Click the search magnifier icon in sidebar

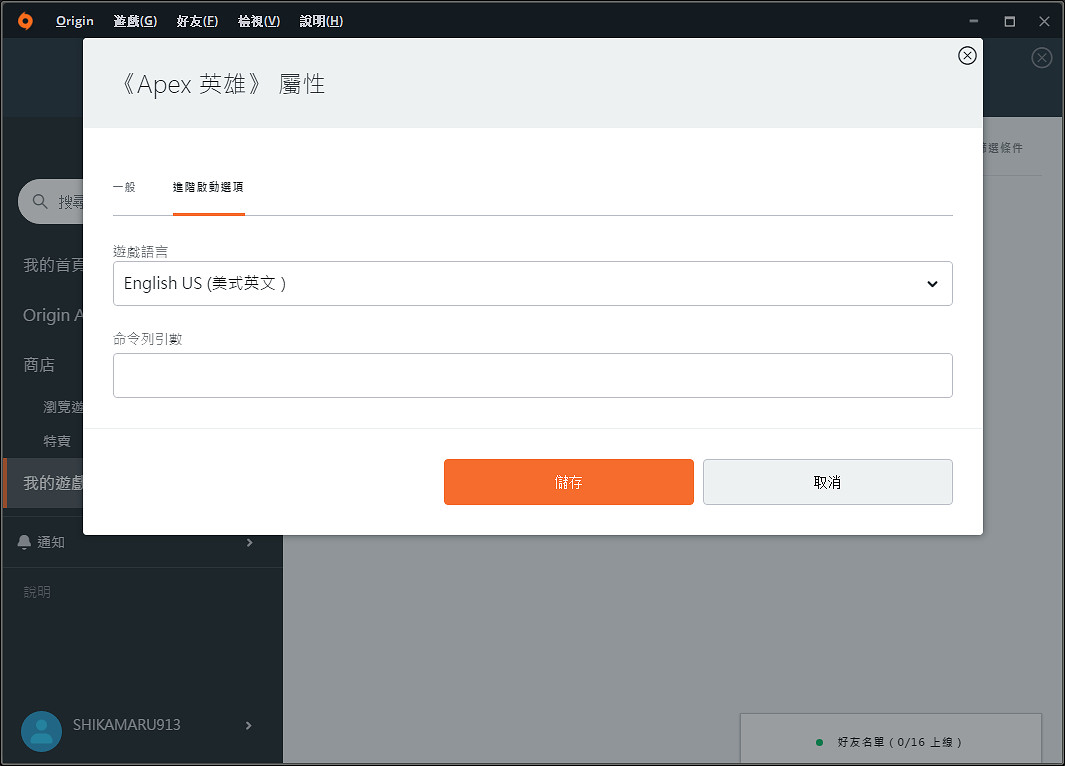pos(41,202)
